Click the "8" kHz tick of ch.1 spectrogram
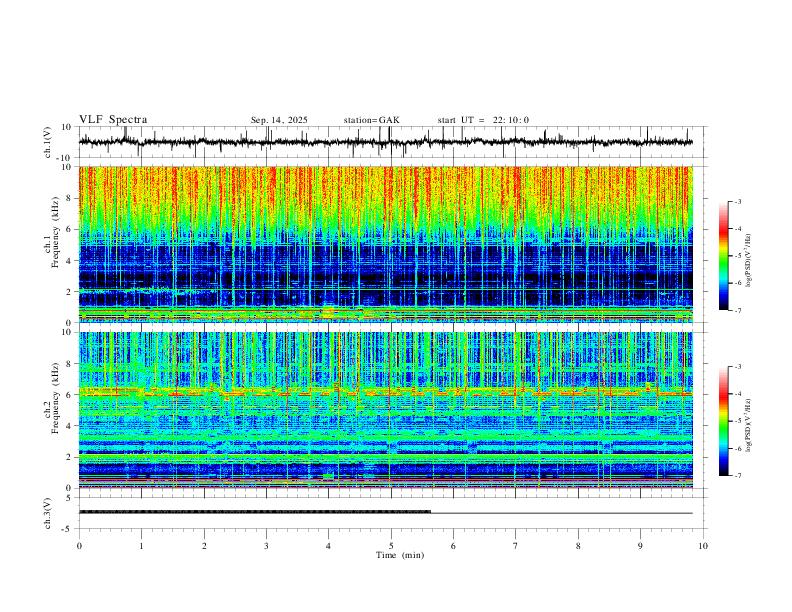 tap(70, 198)
